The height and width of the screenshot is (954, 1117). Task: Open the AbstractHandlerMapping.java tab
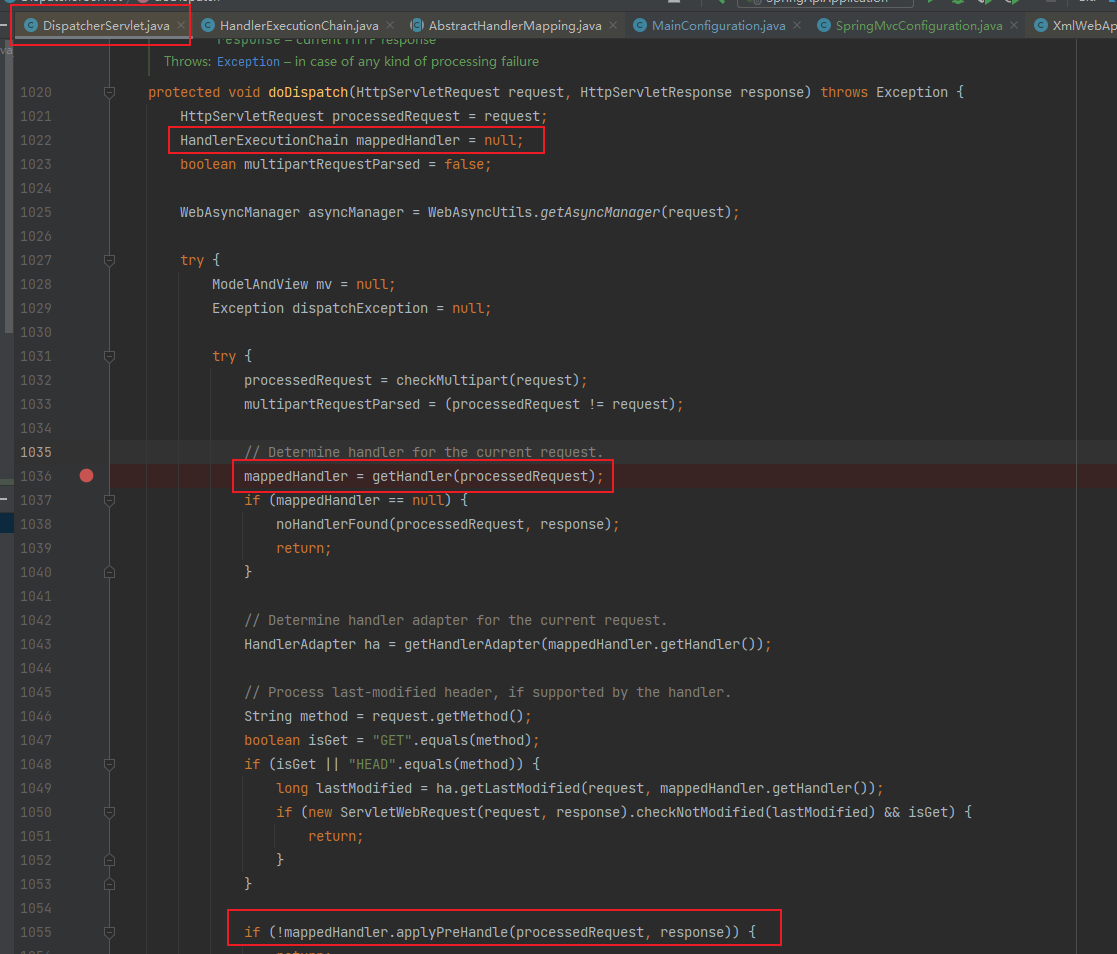click(x=515, y=26)
